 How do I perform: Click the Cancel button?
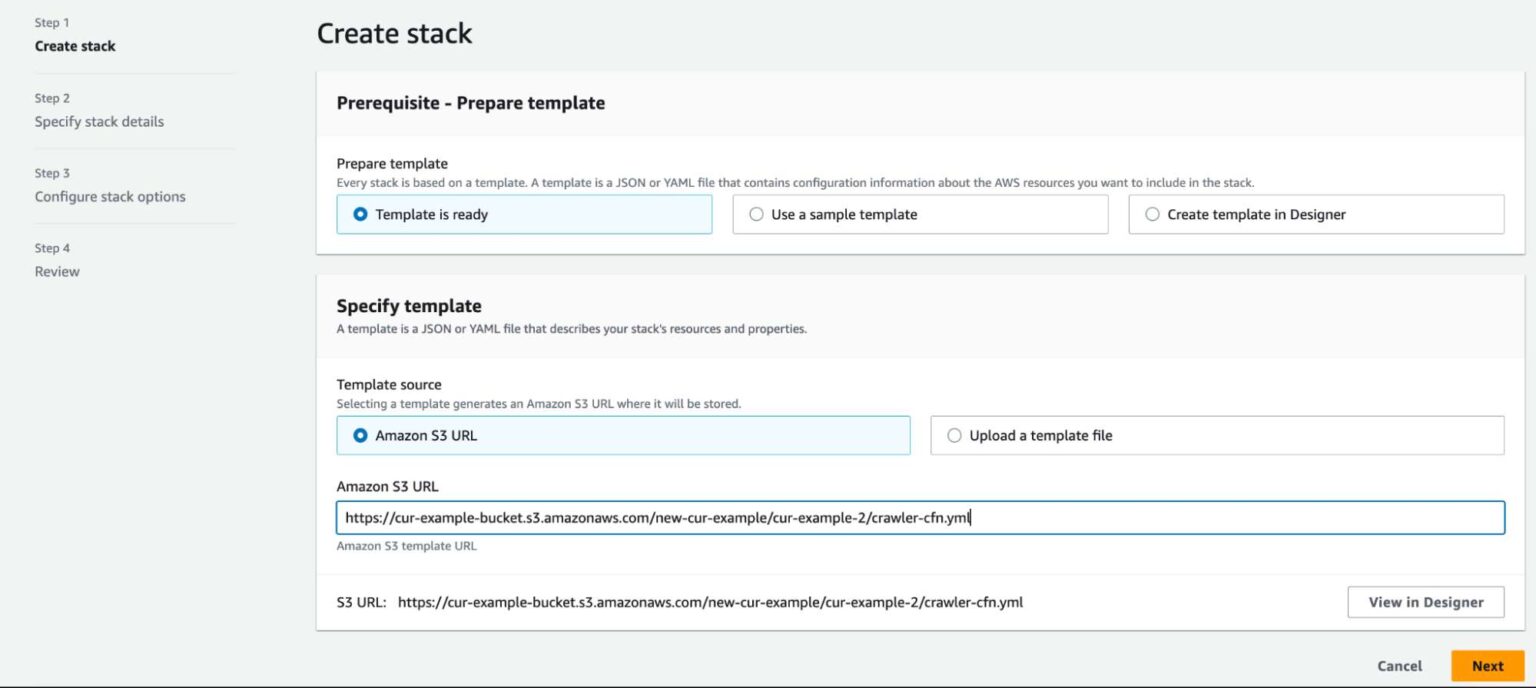pyautogui.click(x=1399, y=665)
